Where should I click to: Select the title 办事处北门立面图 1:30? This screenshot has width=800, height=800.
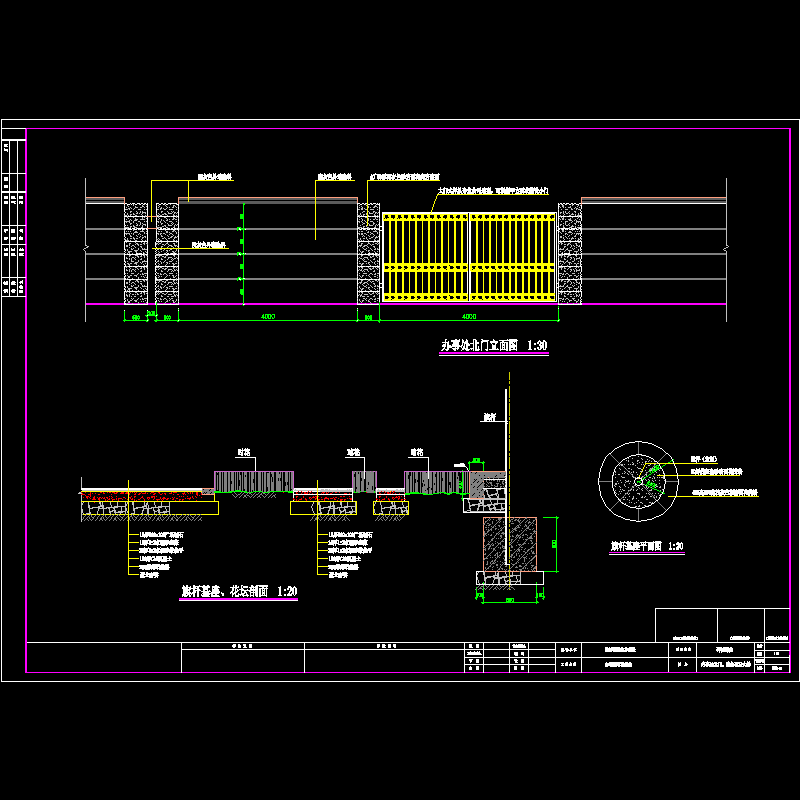click(494, 346)
